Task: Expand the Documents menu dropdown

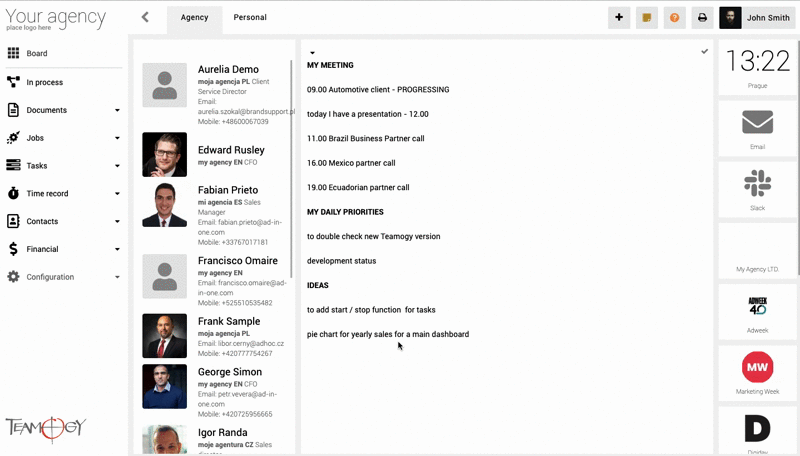Action: [117, 110]
